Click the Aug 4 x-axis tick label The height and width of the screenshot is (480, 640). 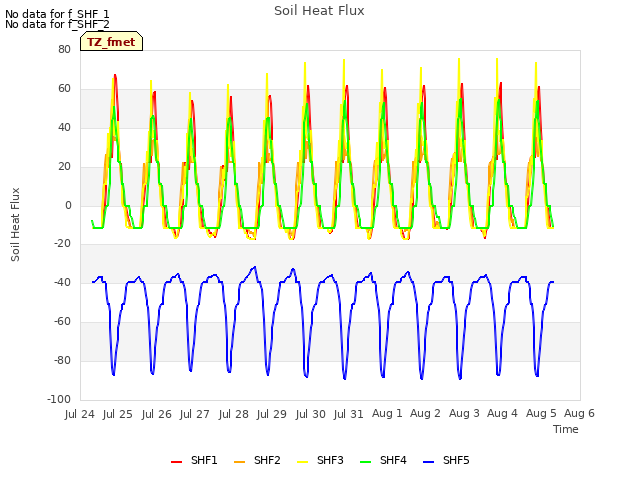[x=502, y=413]
